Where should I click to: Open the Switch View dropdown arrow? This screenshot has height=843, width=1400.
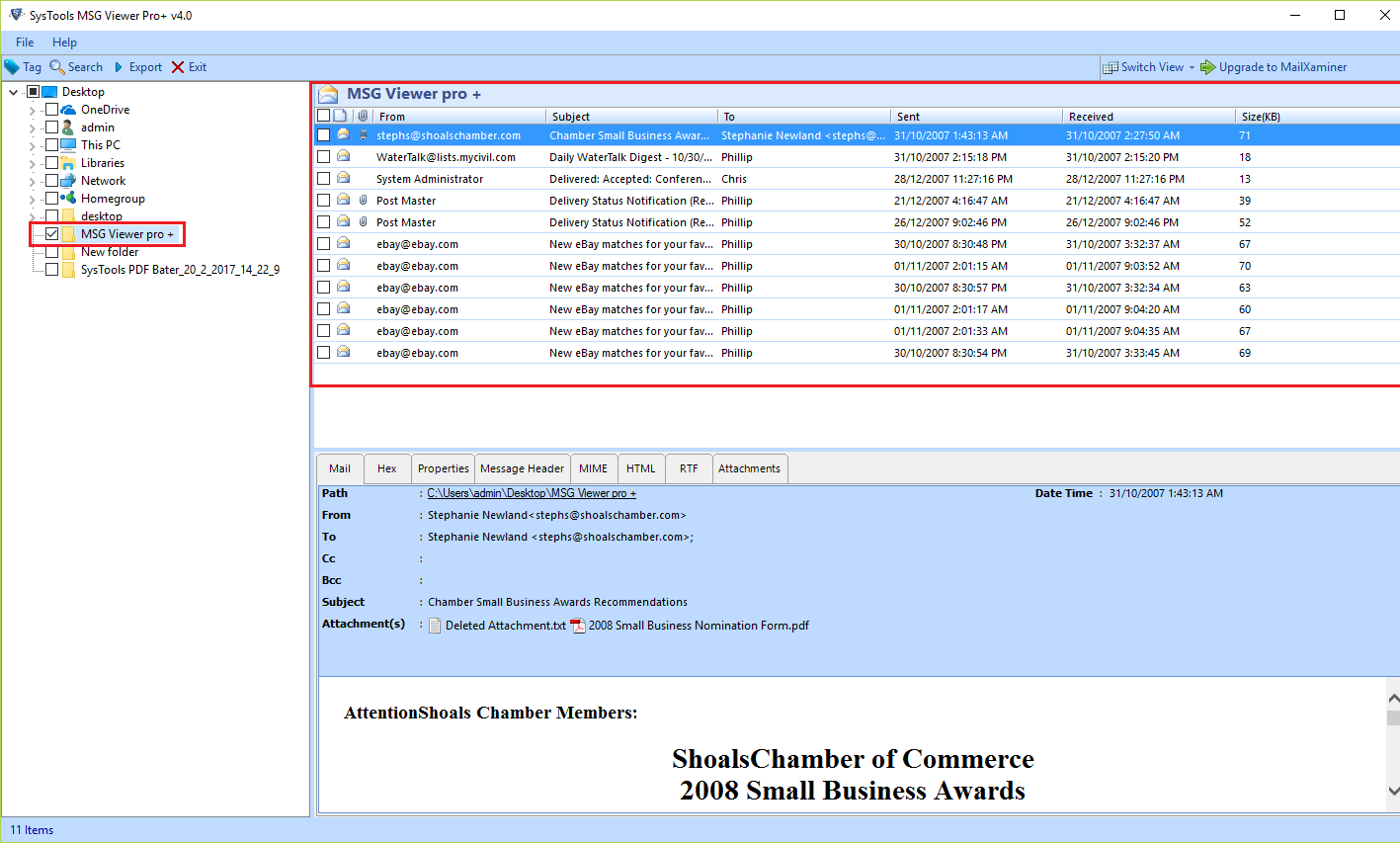tap(1192, 68)
